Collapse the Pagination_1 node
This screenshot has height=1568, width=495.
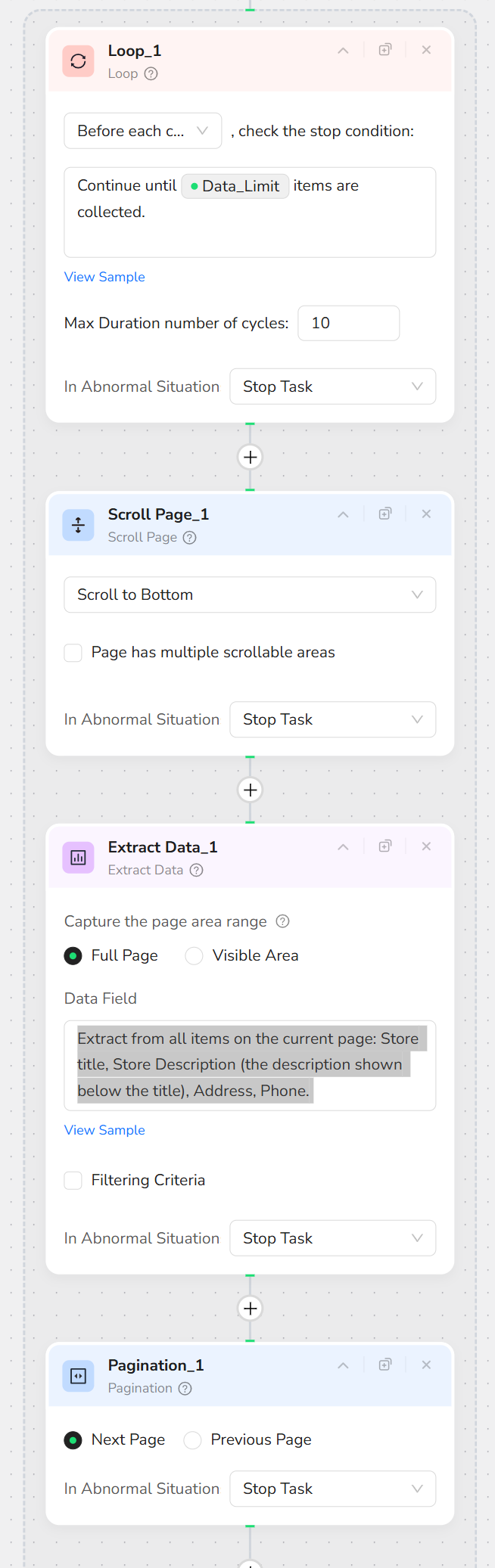point(343,1365)
